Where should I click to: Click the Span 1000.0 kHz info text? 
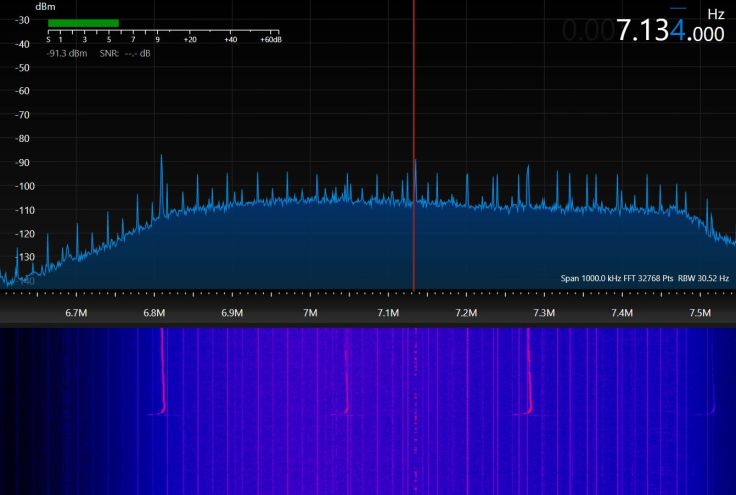tap(598, 278)
